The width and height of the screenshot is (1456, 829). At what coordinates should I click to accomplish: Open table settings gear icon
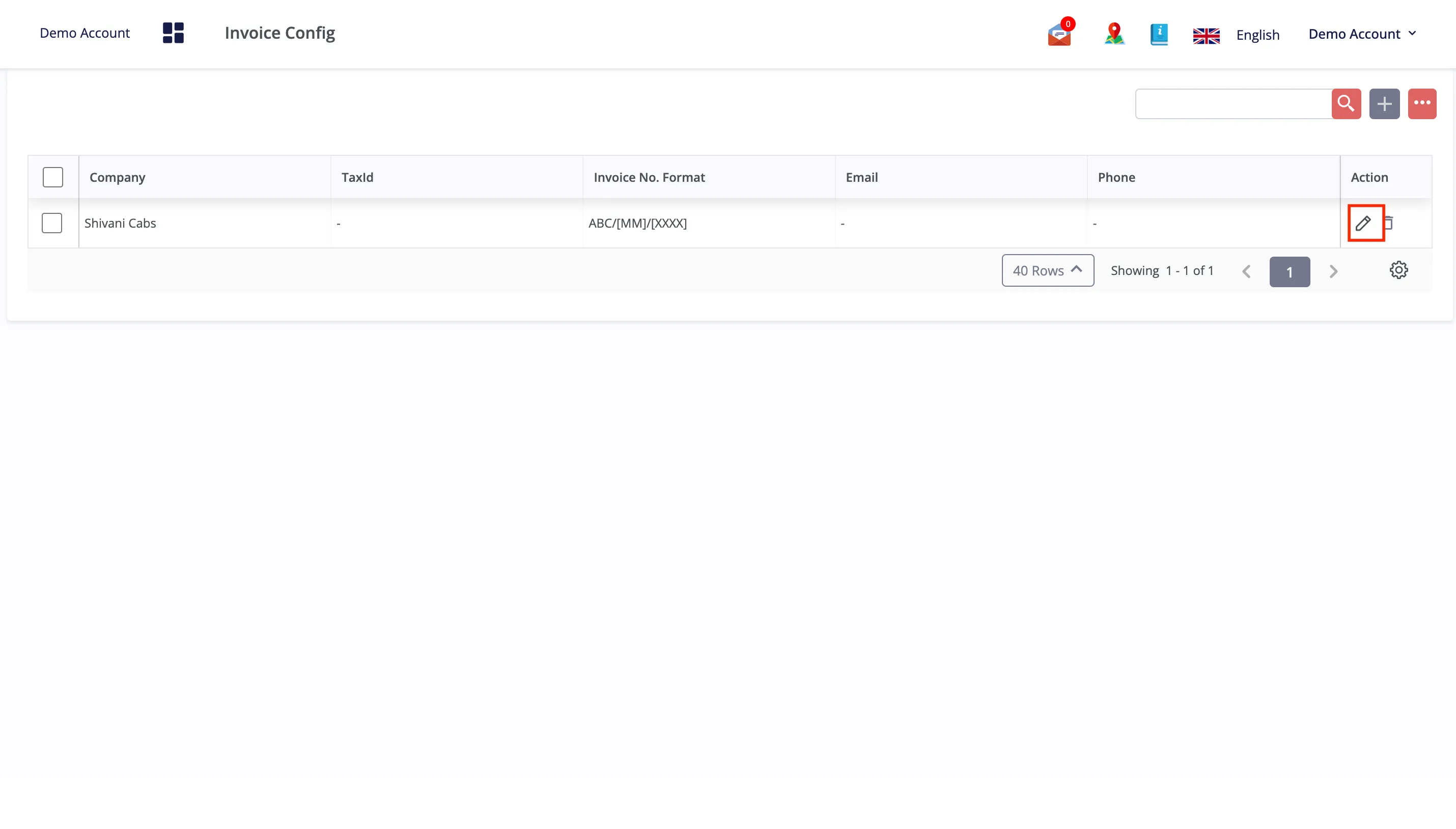click(1398, 270)
